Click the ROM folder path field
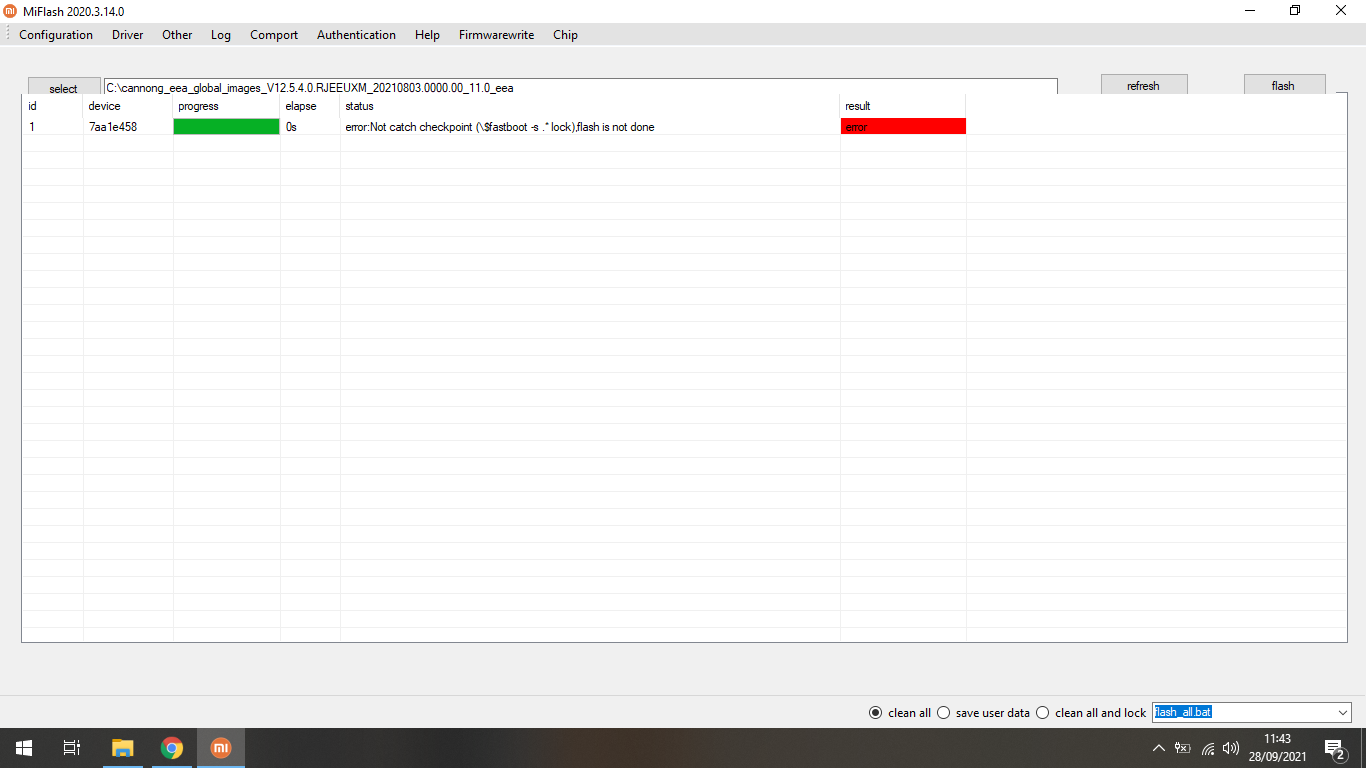Screen dimensions: 1366x768 pos(580,87)
